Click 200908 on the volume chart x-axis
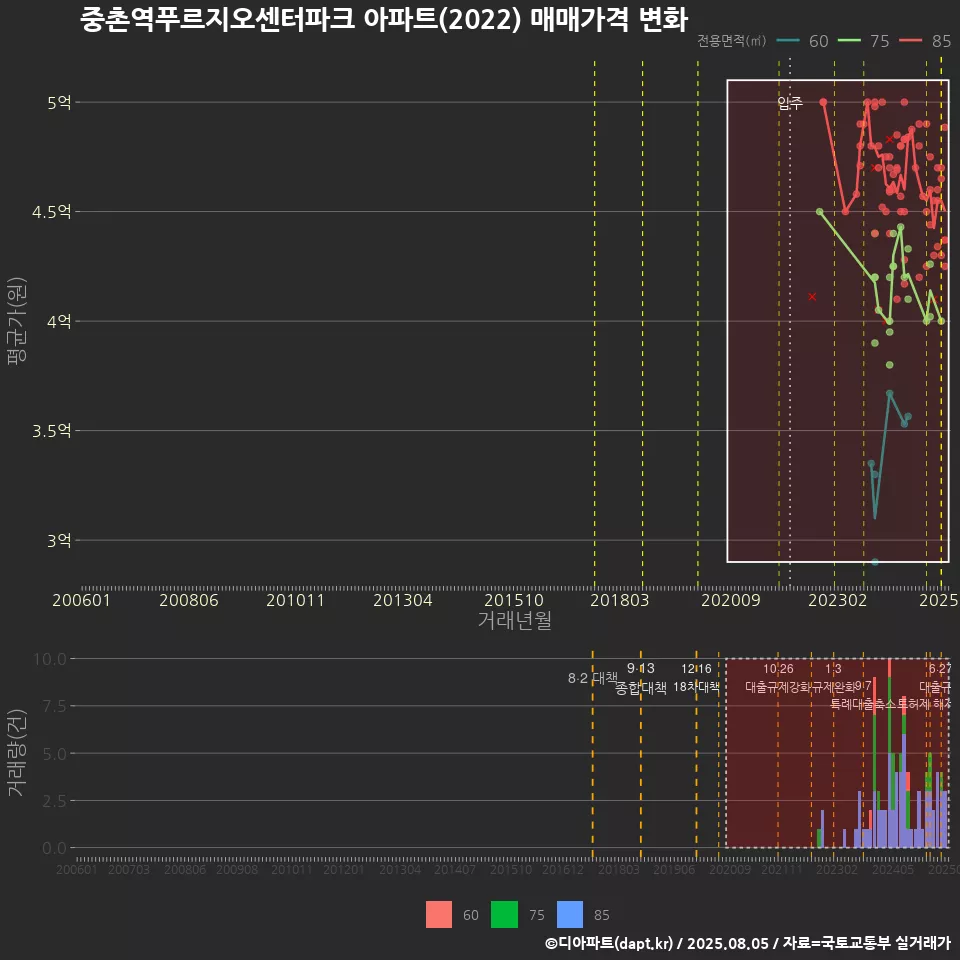Viewport: 960px width, 960px height. 237,869
